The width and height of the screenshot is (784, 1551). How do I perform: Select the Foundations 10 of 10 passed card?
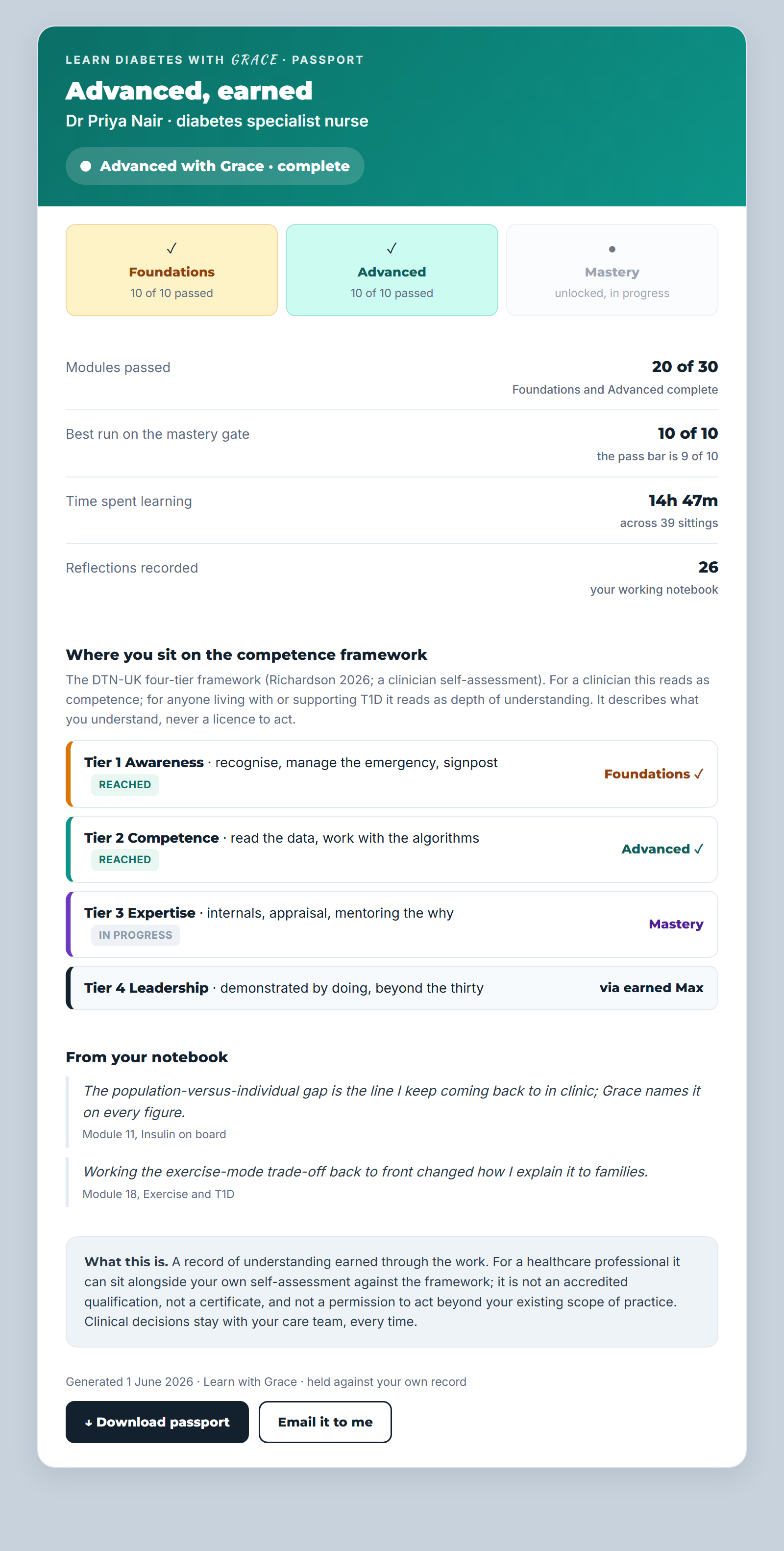click(x=171, y=270)
